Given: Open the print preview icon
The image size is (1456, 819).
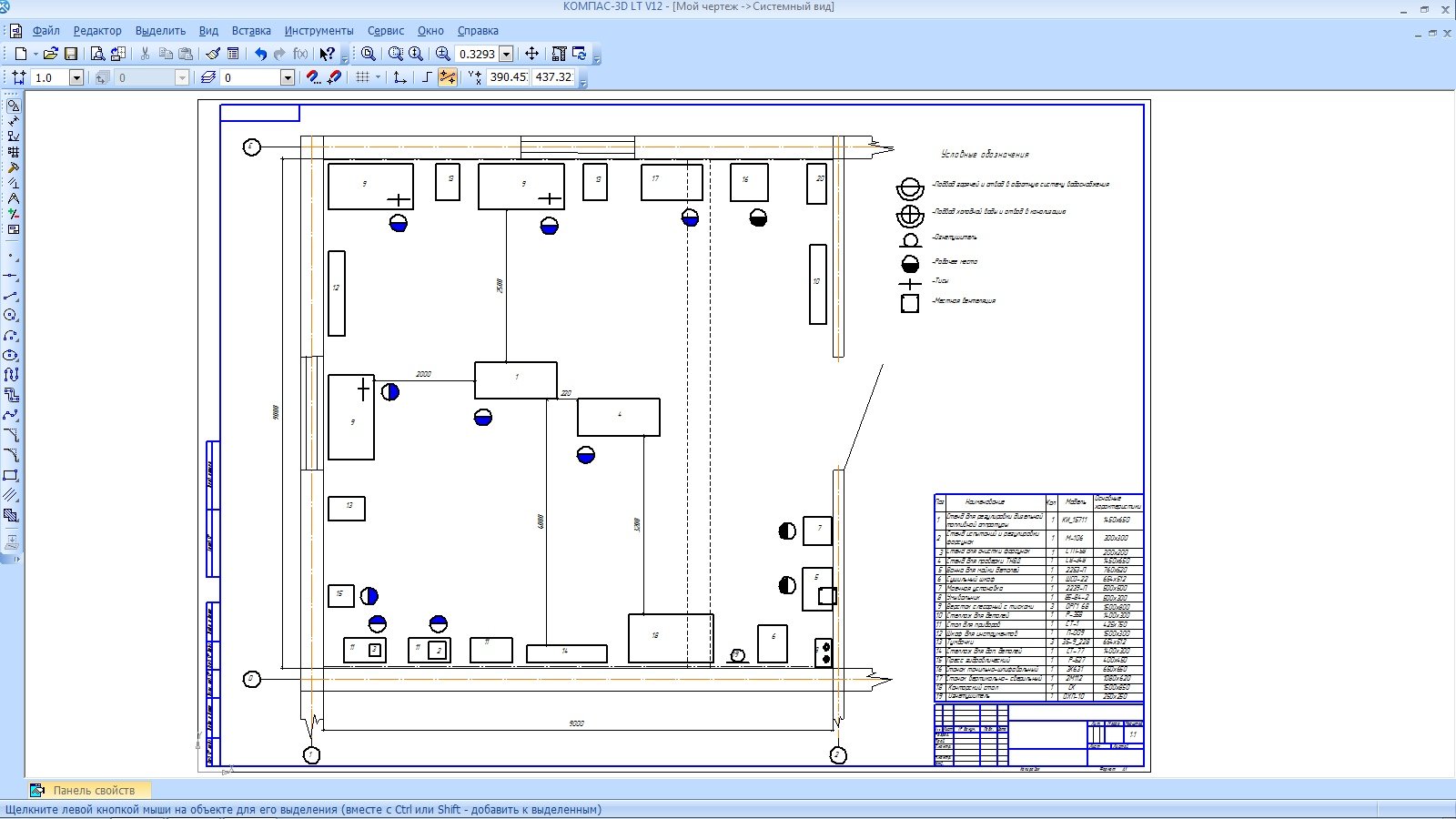Looking at the screenshot, I should pyautogui.click(x=97, y=55).
